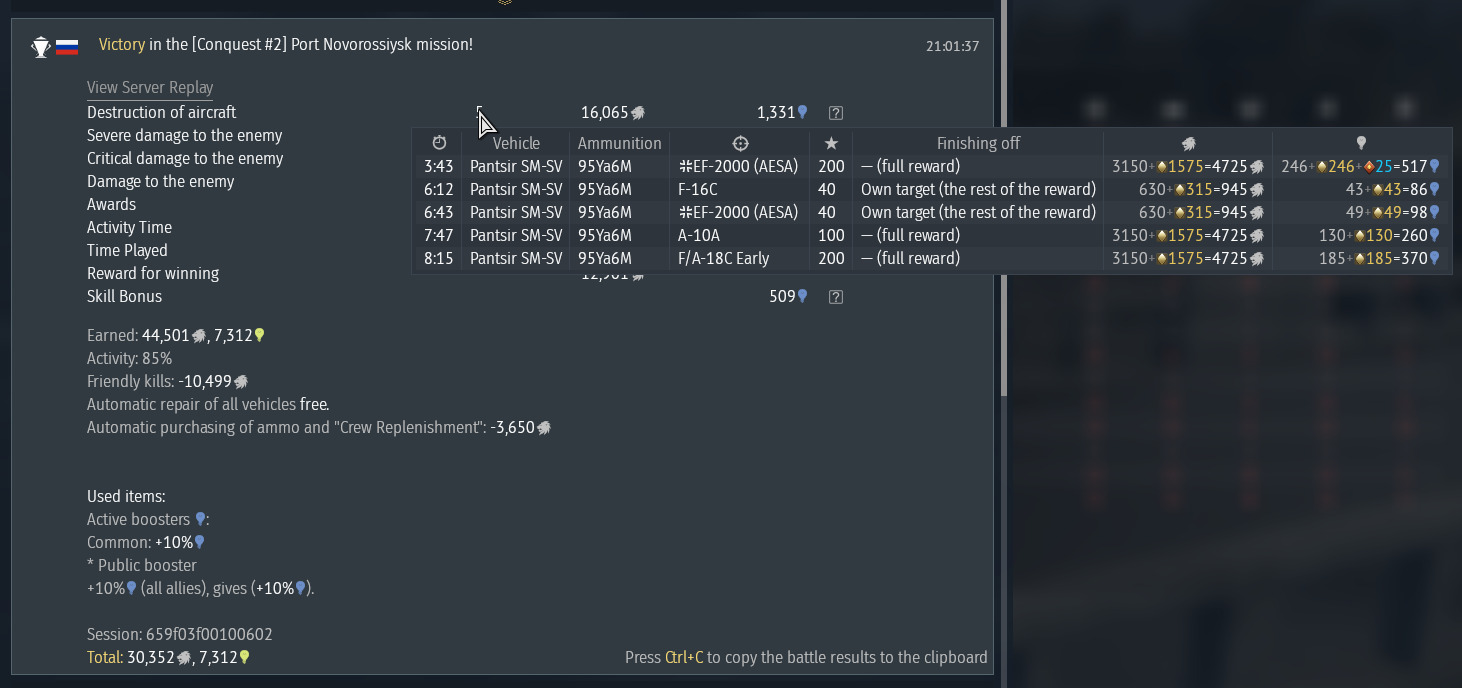Open help icon beside Destruction of aircraft
This screenshot has height=688, width=1462.
[836, 113]
